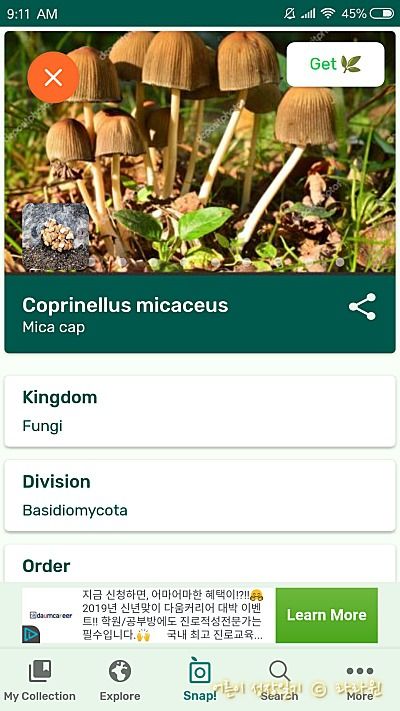Screen dimensions: 400x711
Task: Tap the Snap! camera icon
Action: tap(200, 670)
